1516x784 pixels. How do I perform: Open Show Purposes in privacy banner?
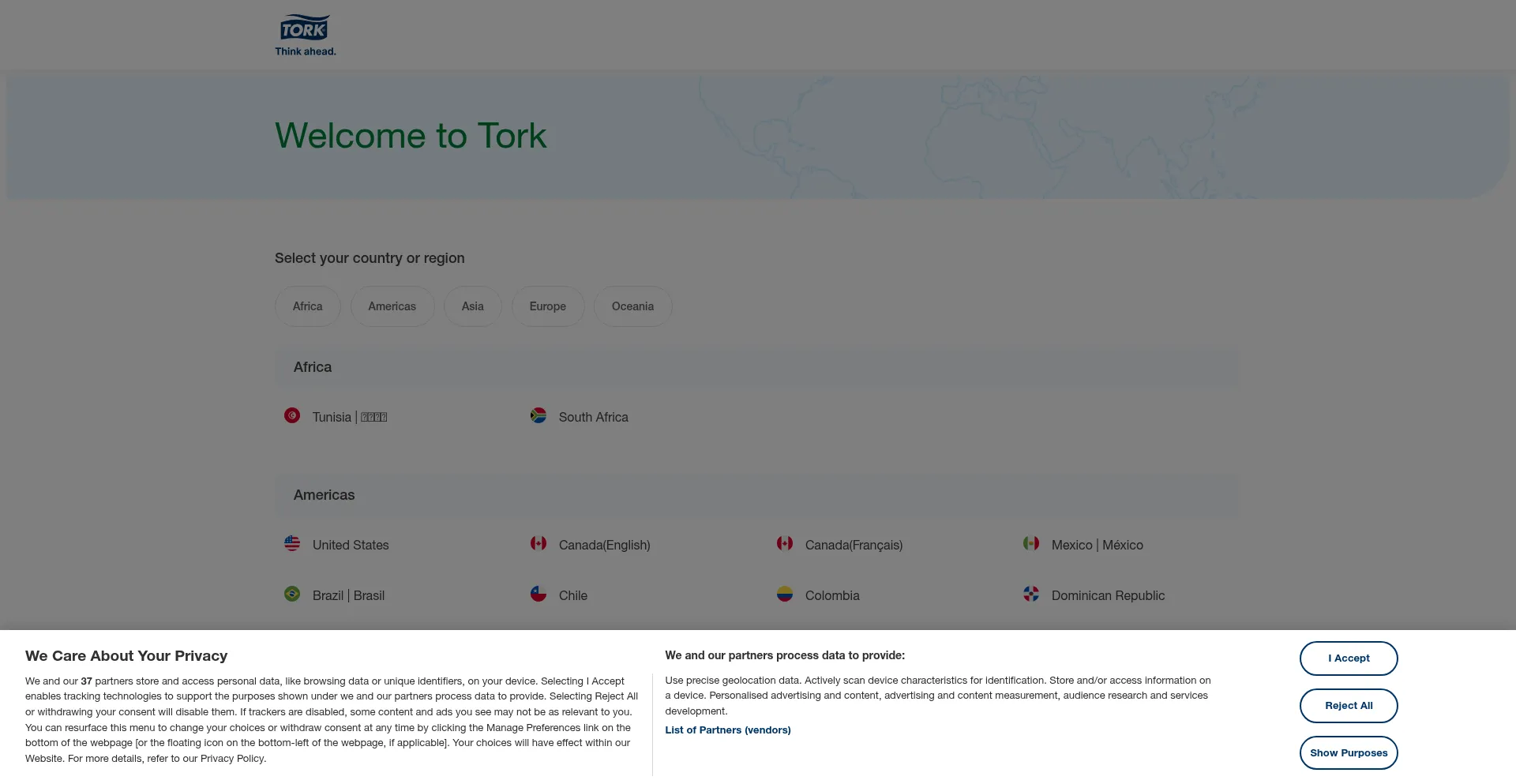click(x=1349, y=753)
